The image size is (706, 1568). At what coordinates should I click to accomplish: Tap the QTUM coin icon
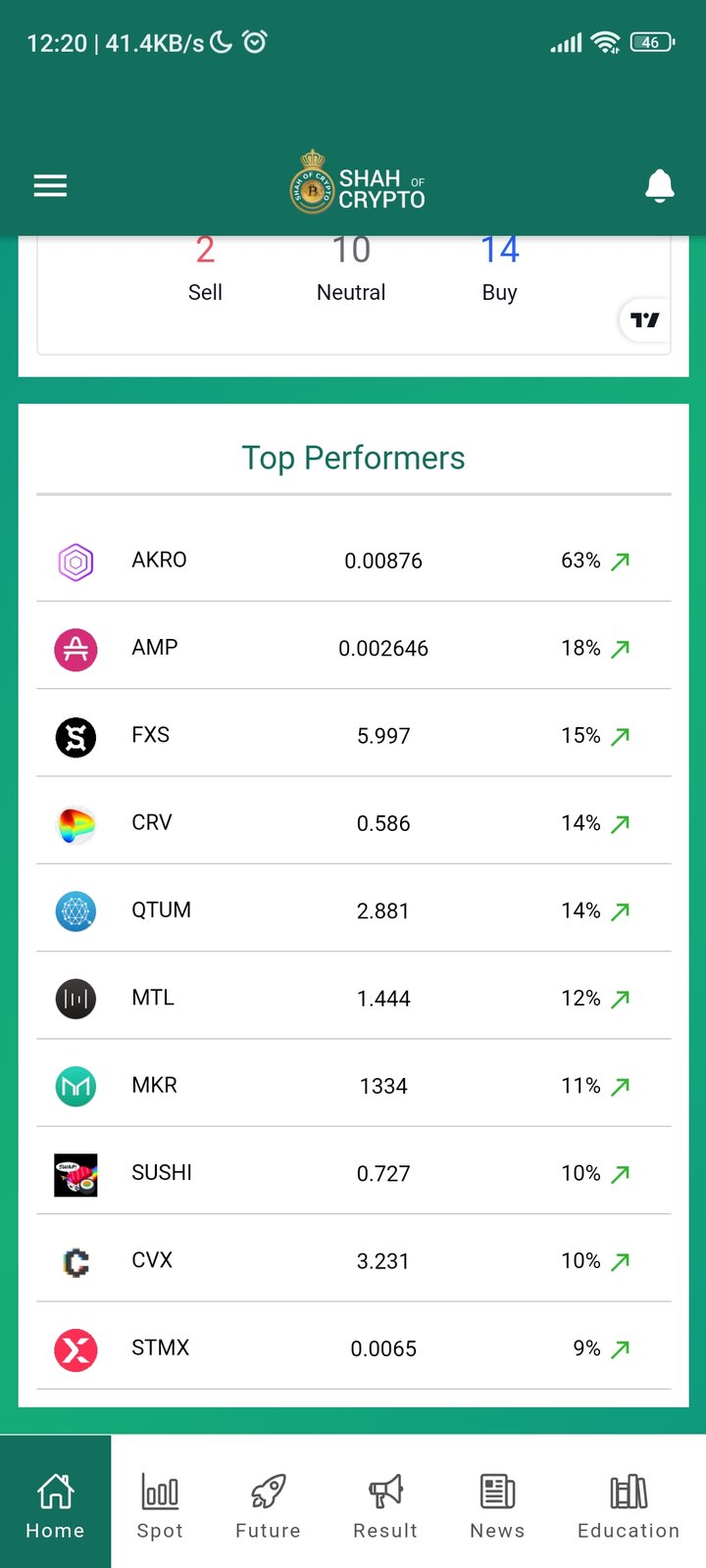pyautogui.click(x=76, y=911)
